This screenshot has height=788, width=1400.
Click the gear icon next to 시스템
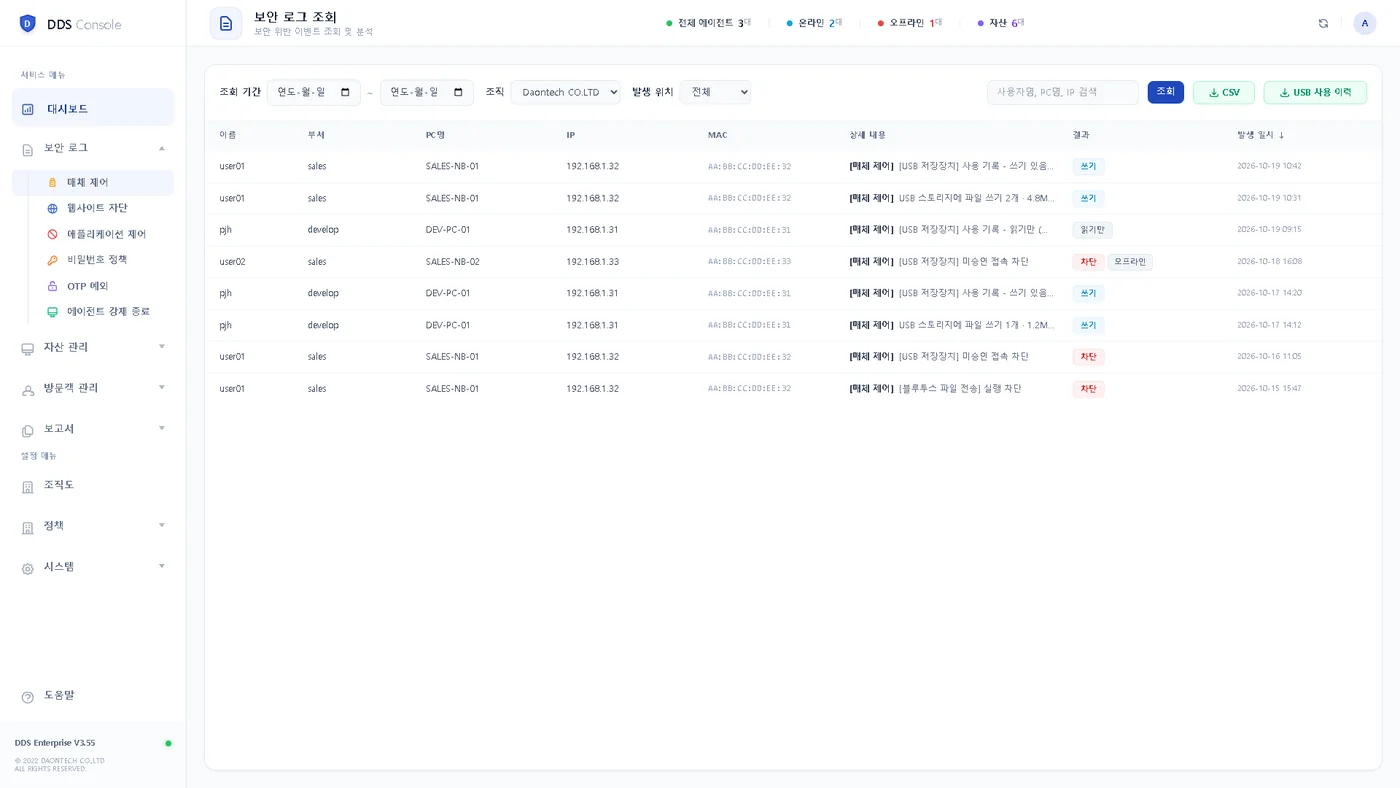[x=28, y=568]
